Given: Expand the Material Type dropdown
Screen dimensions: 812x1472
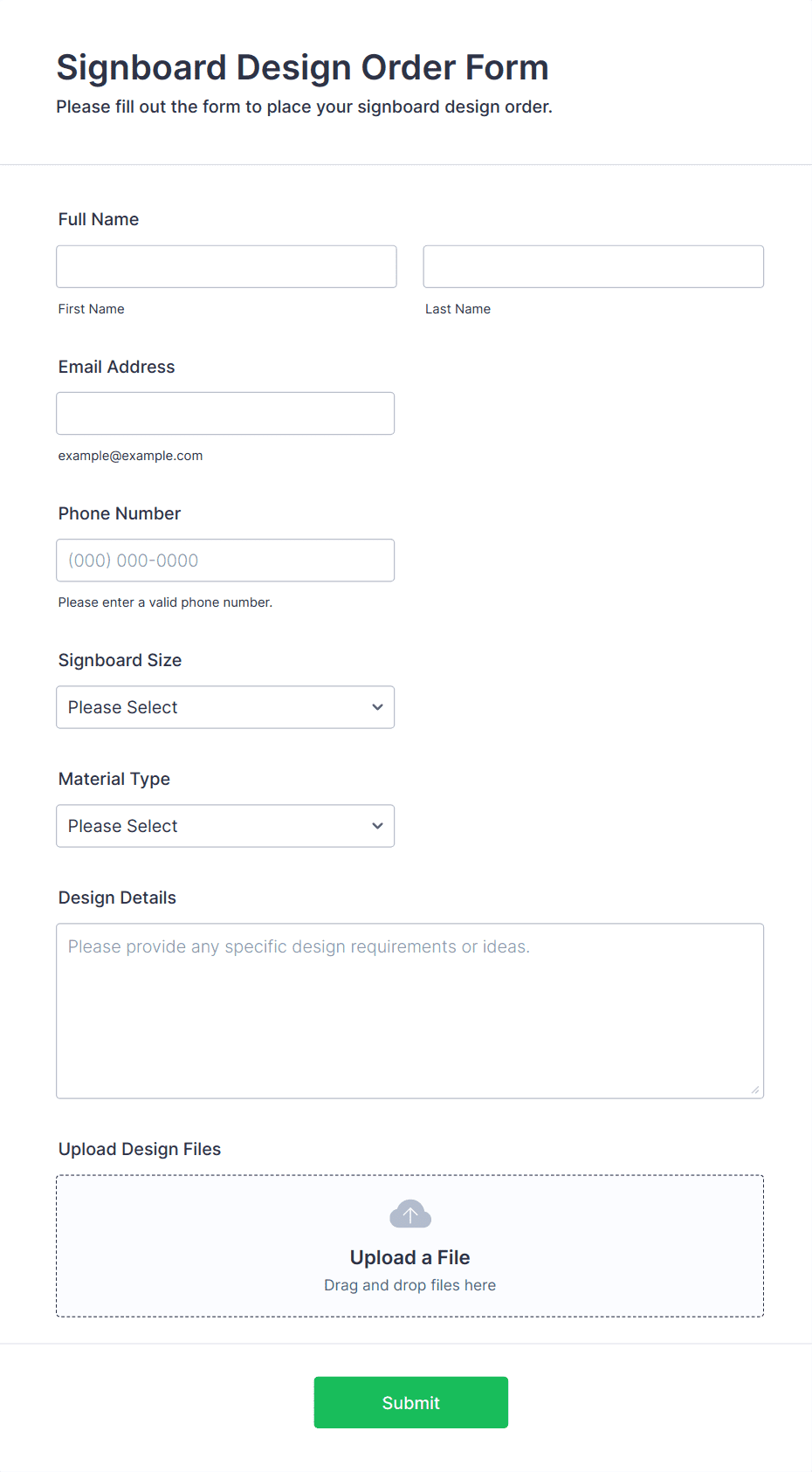Looking at the screenshot, I should coord(224,826).
